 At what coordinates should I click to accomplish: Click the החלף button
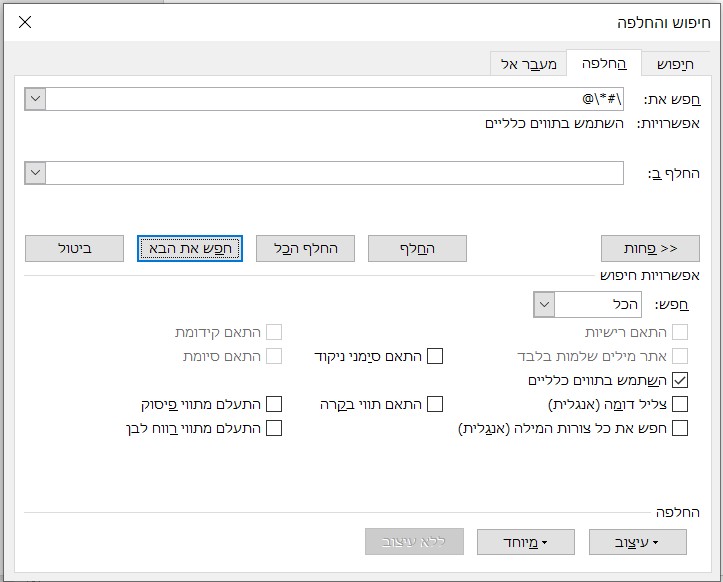pyautogui.click(x=417, y=248)
